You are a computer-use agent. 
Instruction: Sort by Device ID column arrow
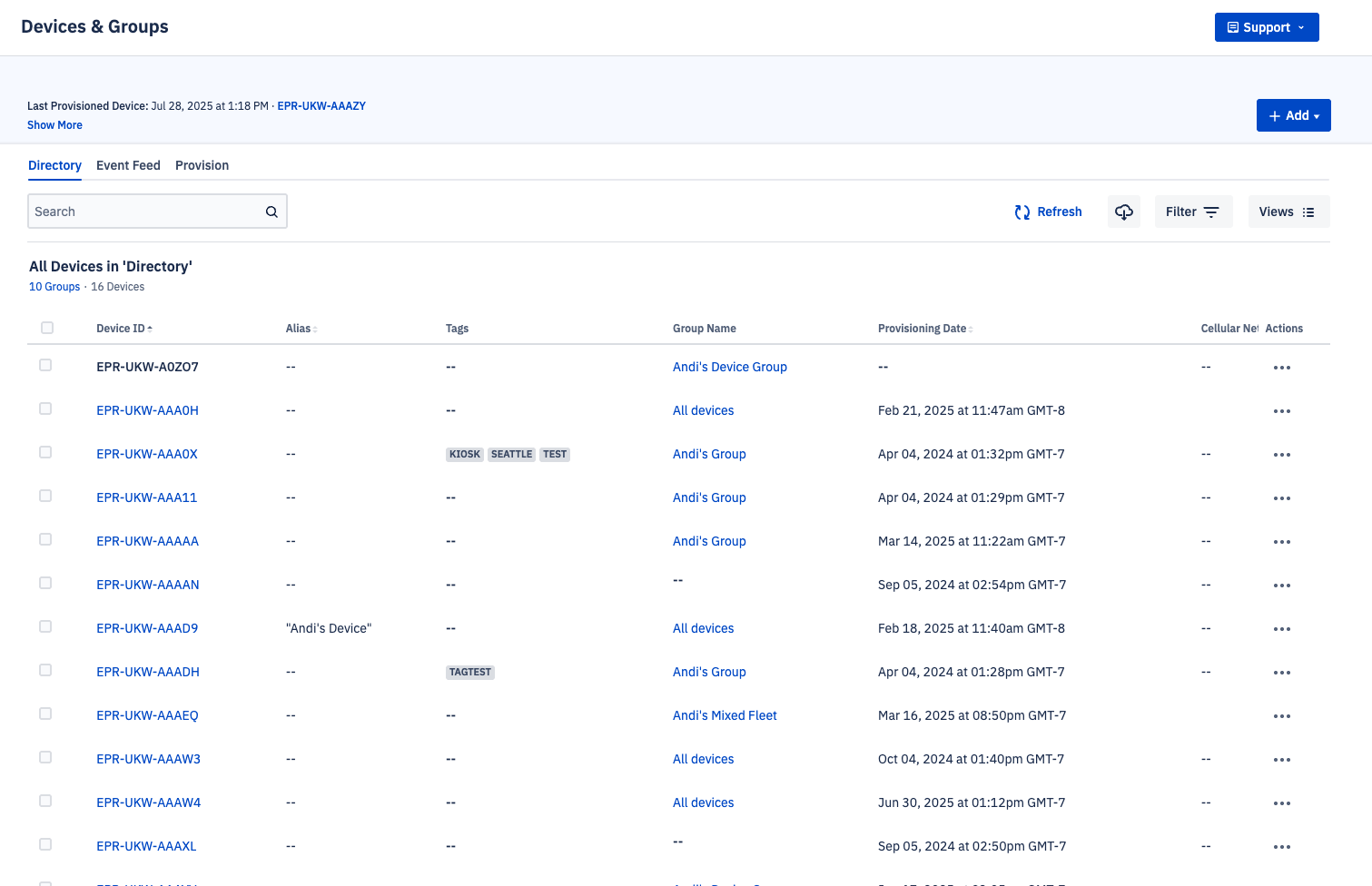pyautogui.click(x=150, y=329)
